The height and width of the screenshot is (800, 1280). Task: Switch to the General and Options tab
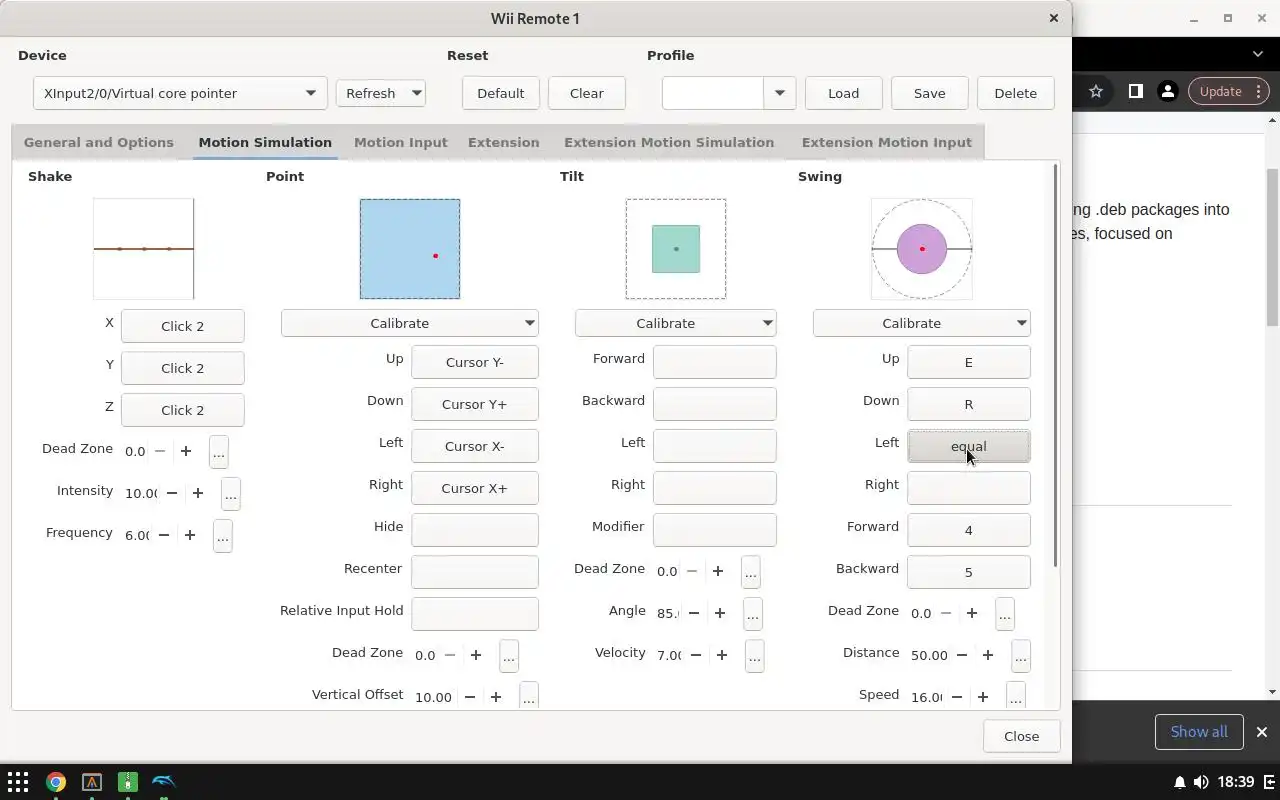click(99, 142)
